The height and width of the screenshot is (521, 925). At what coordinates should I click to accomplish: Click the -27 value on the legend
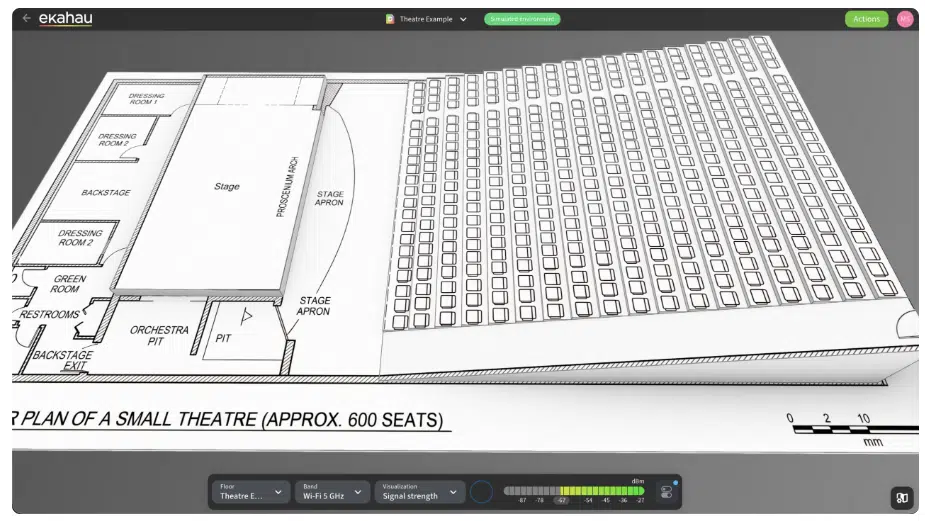(639, 500)
